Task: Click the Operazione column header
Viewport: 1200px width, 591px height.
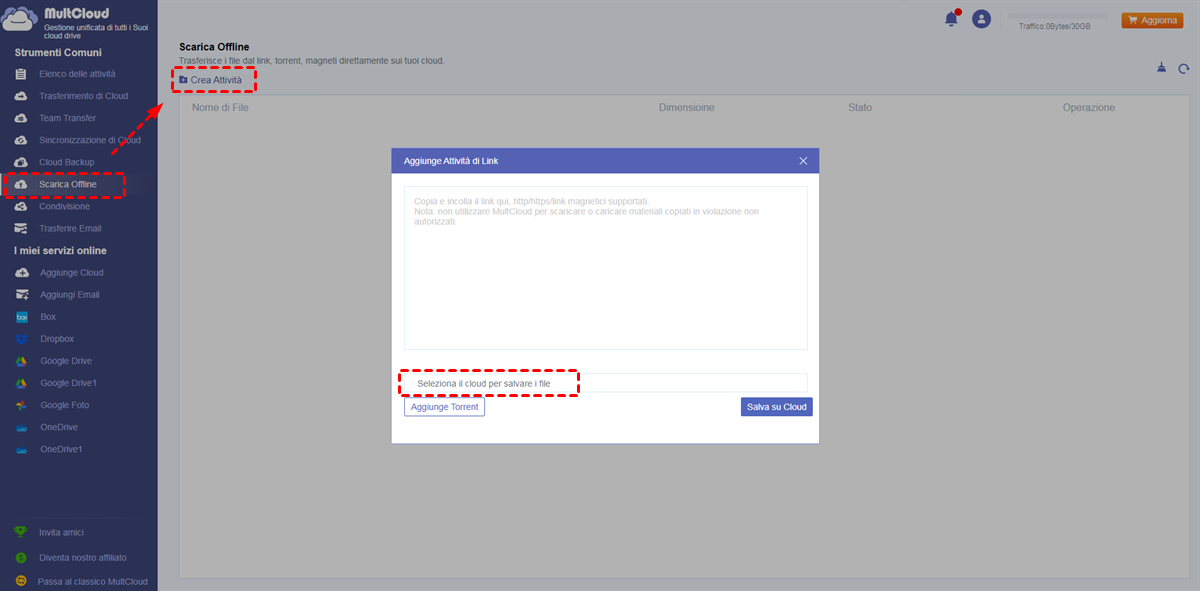Action: [1089, 107]
